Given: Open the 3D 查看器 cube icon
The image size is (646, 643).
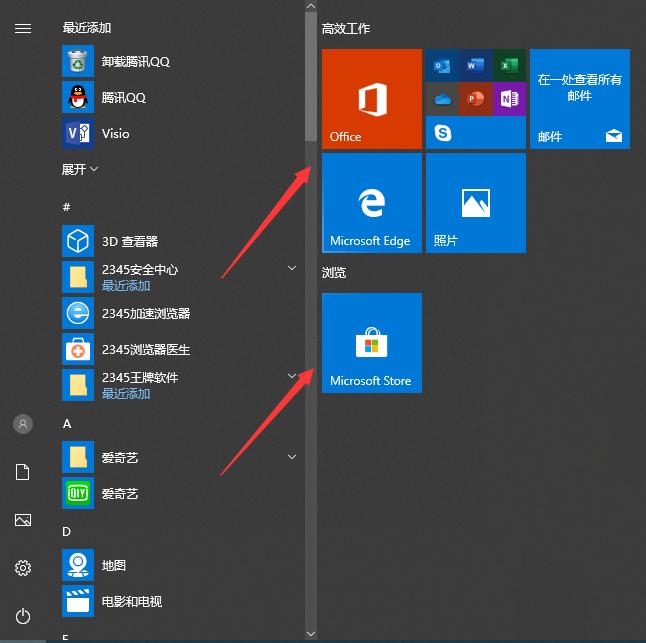Looking at the screenshot, I should 78,241.
